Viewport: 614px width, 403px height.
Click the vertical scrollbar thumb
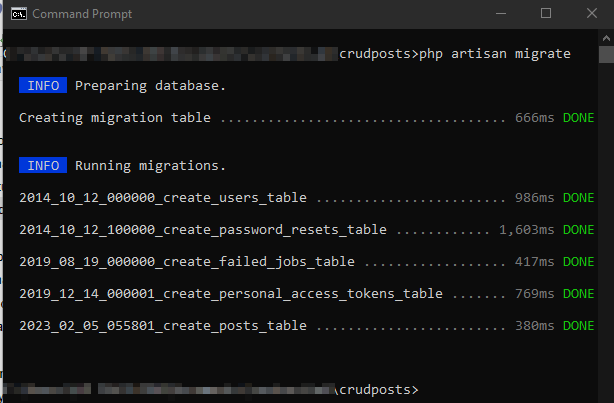(x=606, y=54)
